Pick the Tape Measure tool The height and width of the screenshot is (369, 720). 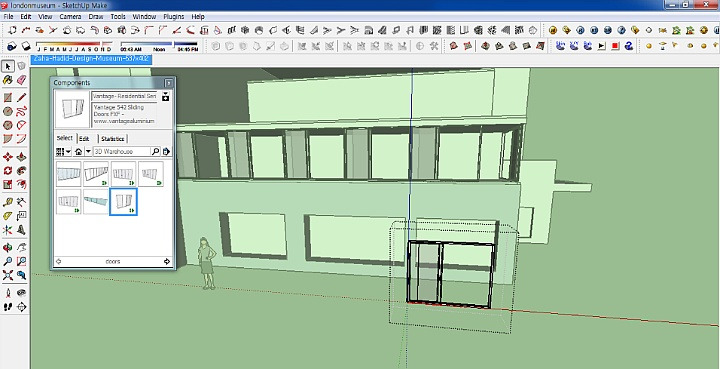click(x=8, y=202)
